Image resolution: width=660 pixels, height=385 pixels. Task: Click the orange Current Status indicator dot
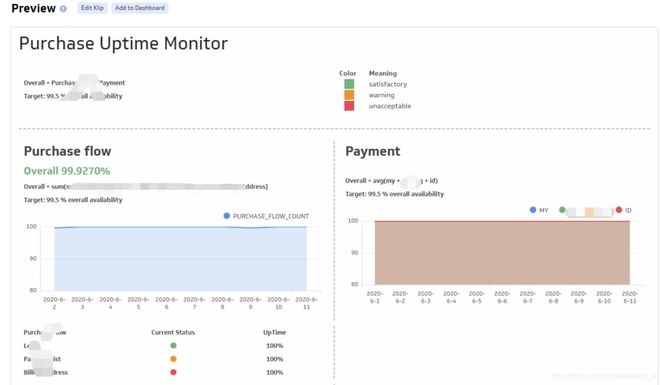point(173,359)
